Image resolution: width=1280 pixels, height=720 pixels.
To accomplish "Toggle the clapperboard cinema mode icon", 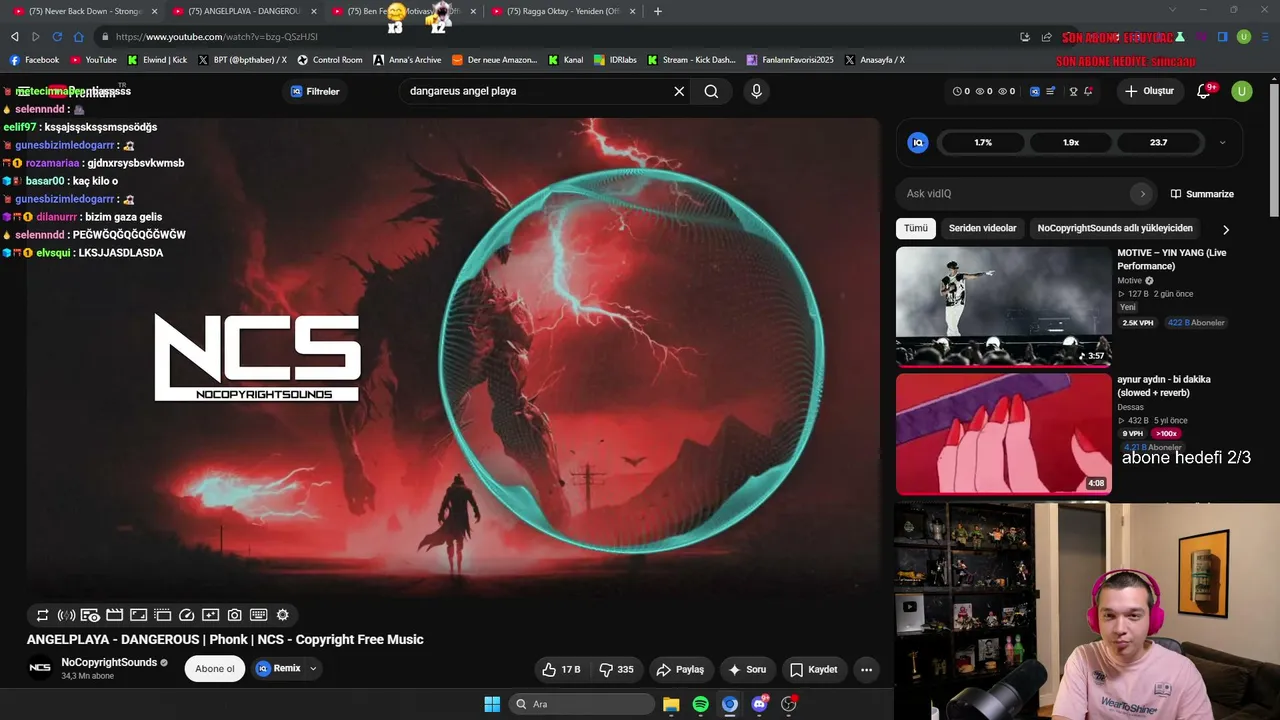I will (114, 615).
